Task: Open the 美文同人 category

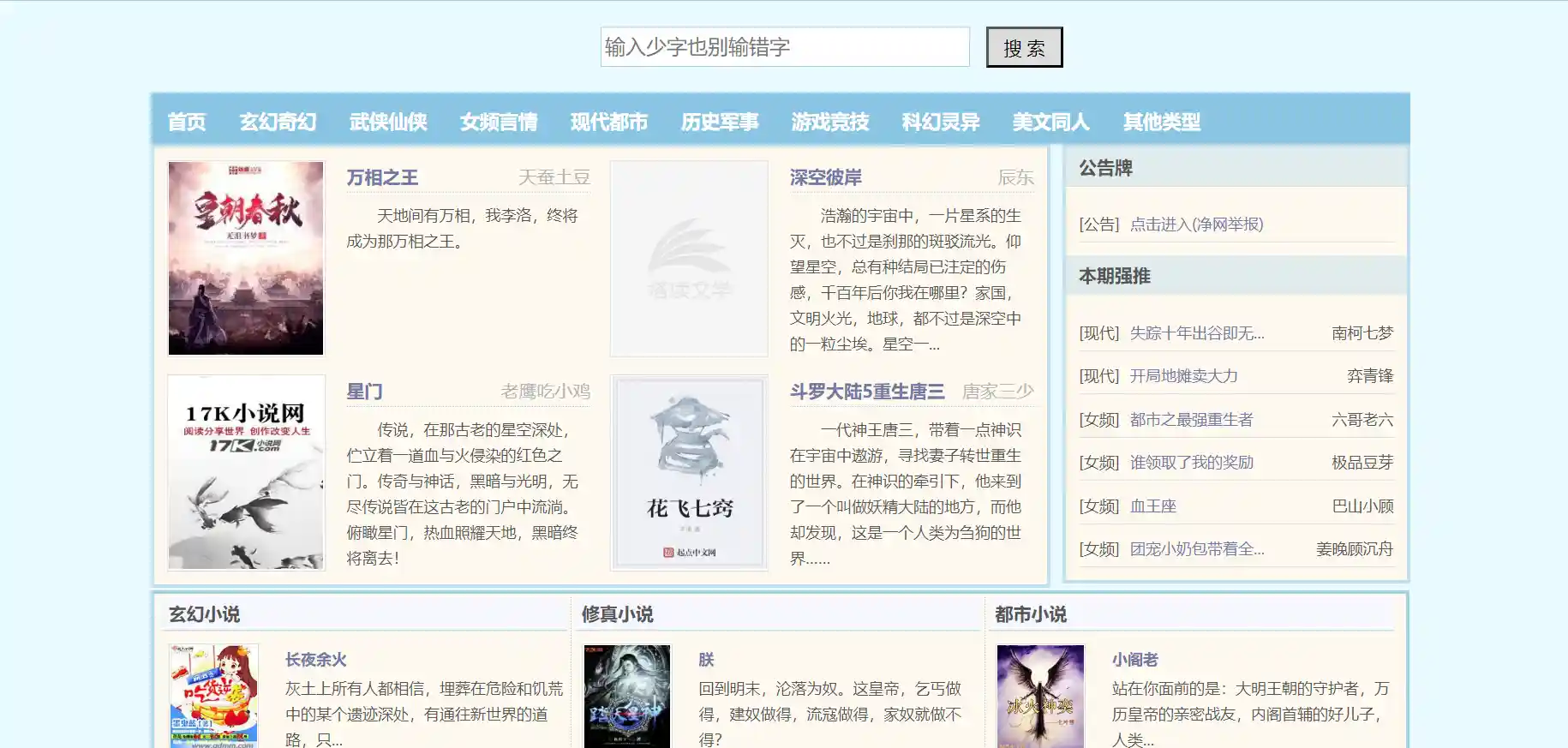Action: (1051, 122)
